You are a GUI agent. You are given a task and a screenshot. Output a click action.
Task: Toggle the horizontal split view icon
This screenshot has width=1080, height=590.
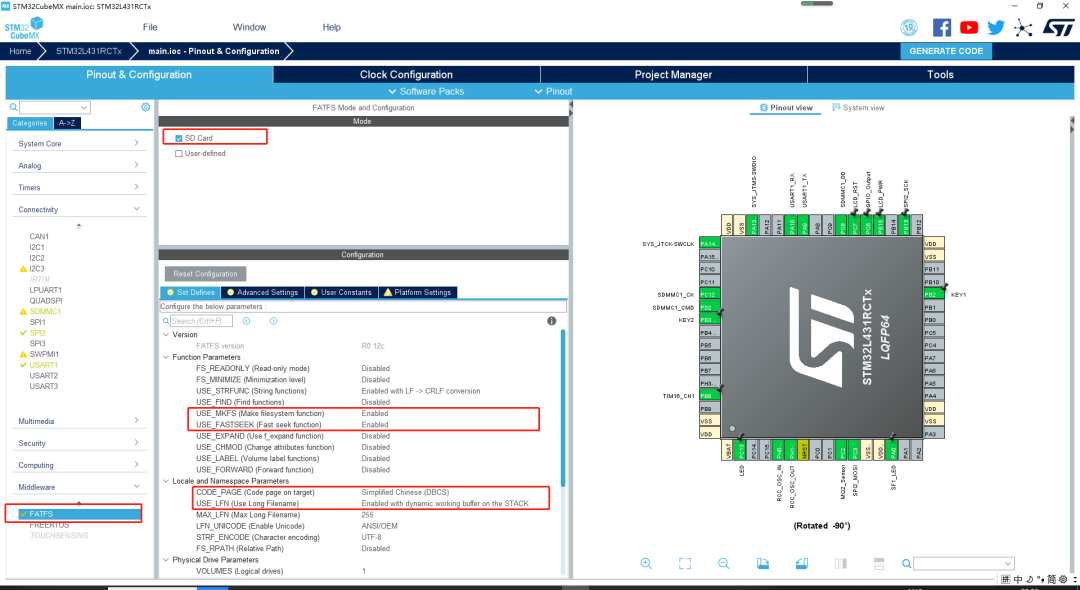879,563
